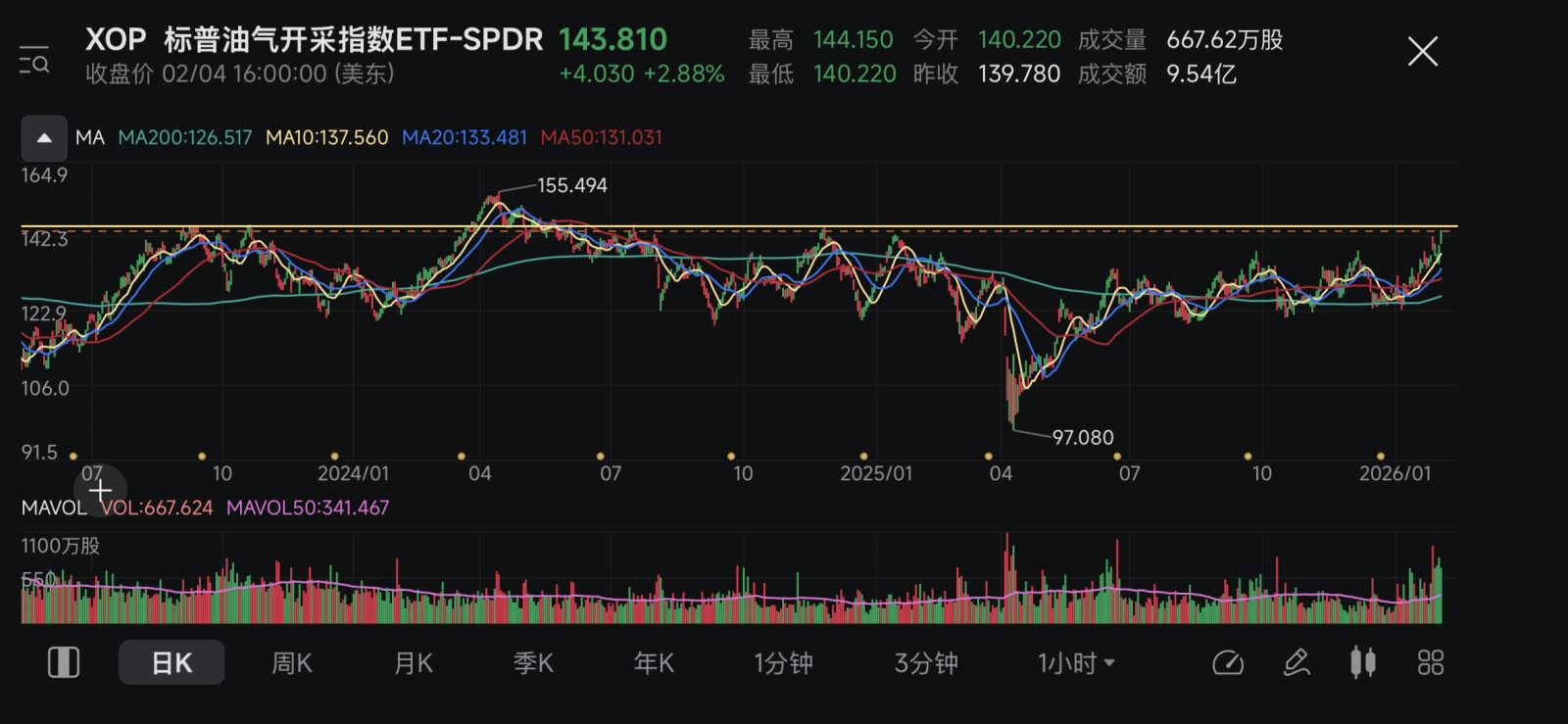Click the 164.9 price axis label
This screenshot has width=1568, height=724.
pyautogui.click(x=45, y=174)
